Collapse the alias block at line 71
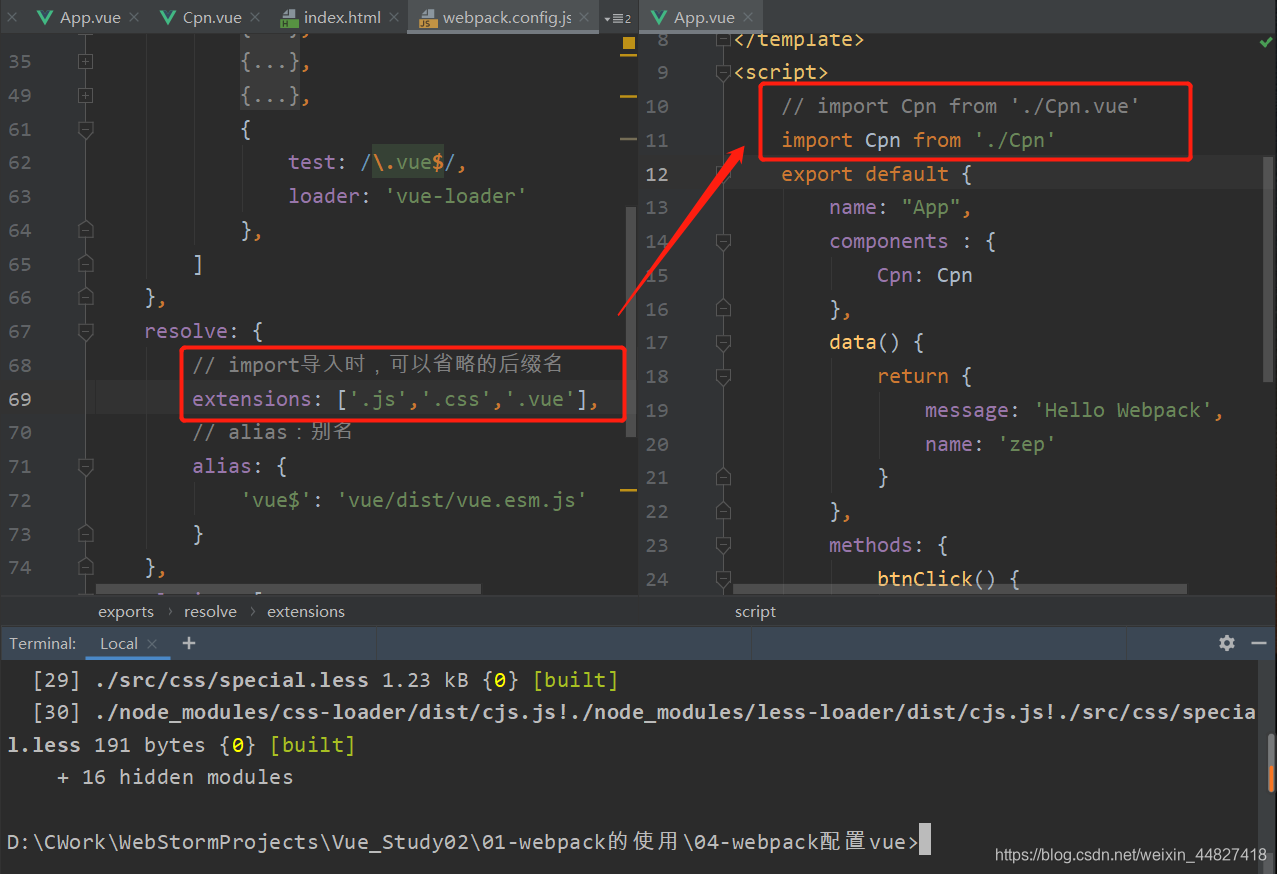Screen dimensions: 1277x874 click(85, 466)
